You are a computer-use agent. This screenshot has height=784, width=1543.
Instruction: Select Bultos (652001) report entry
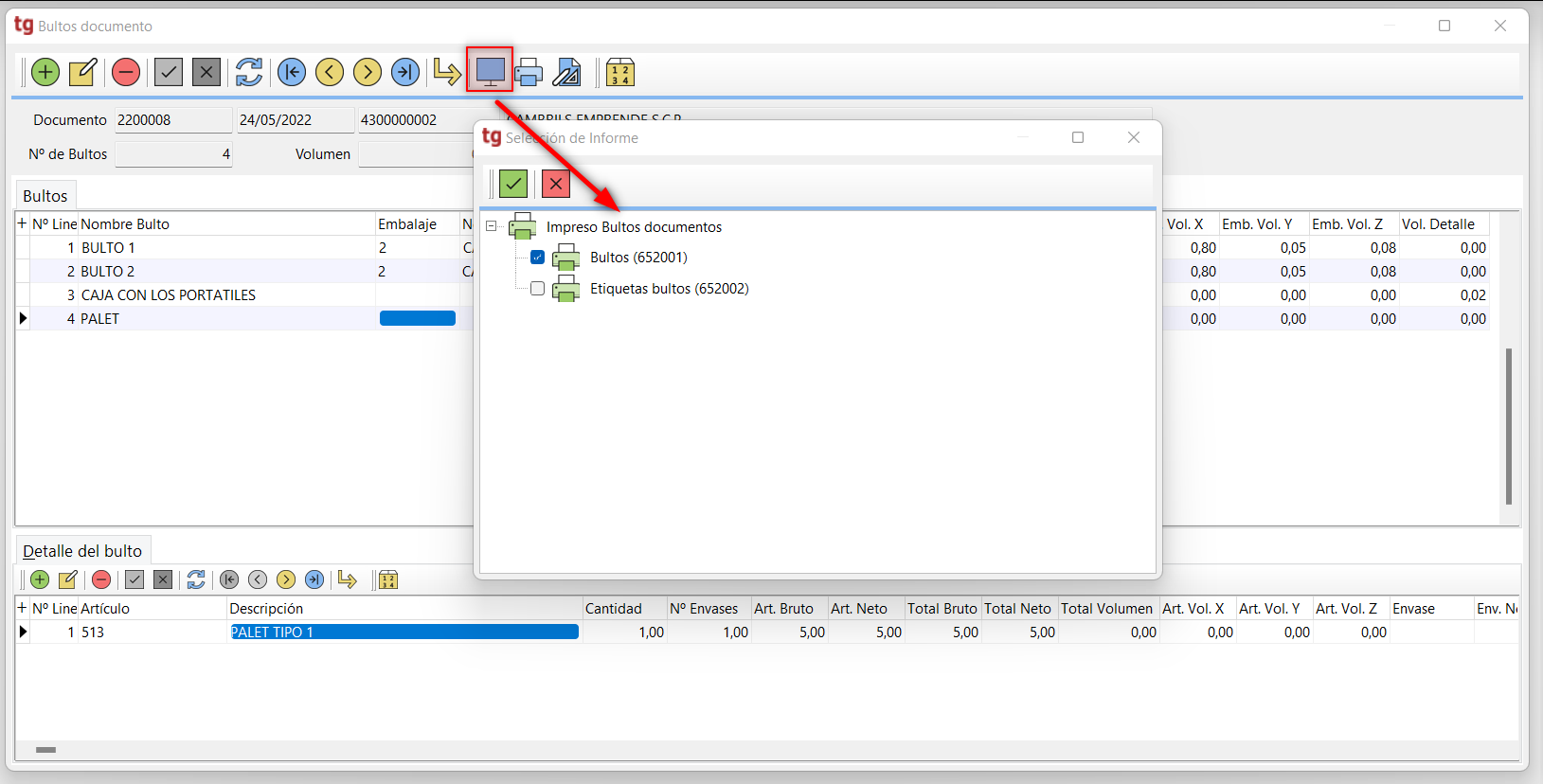click(638, 258)
